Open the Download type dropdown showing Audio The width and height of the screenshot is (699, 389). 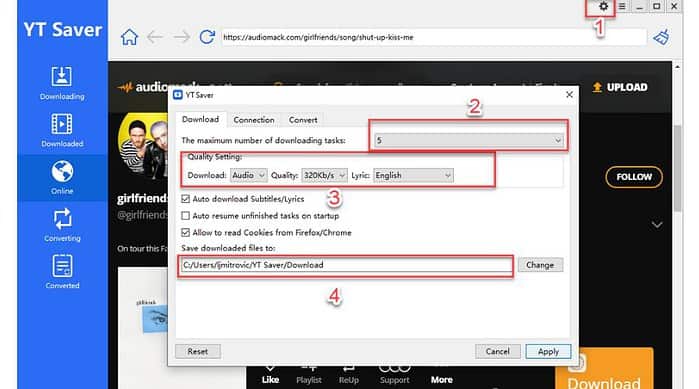(x=248, y=176)
